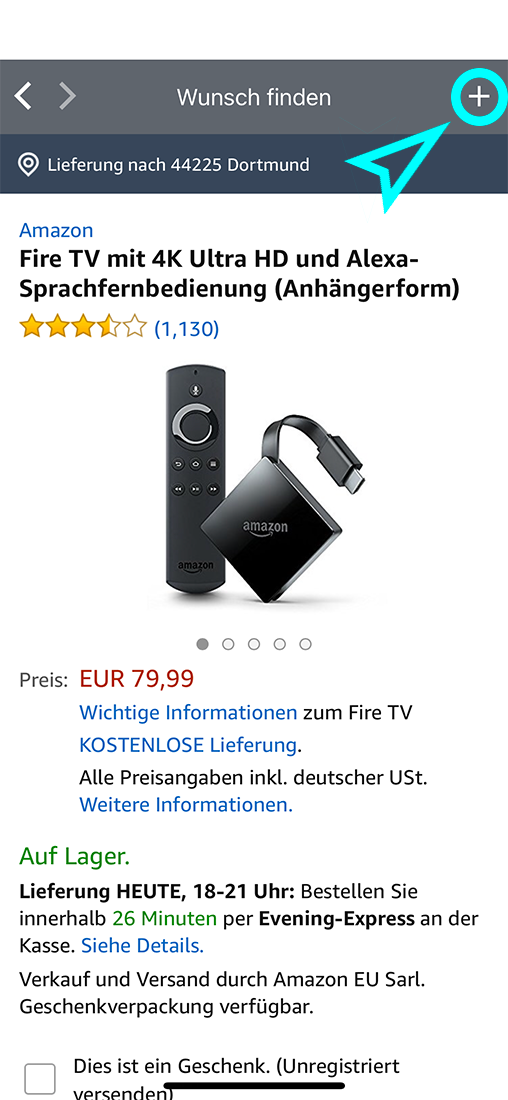Go forward with the right arrow

[67, 96]
